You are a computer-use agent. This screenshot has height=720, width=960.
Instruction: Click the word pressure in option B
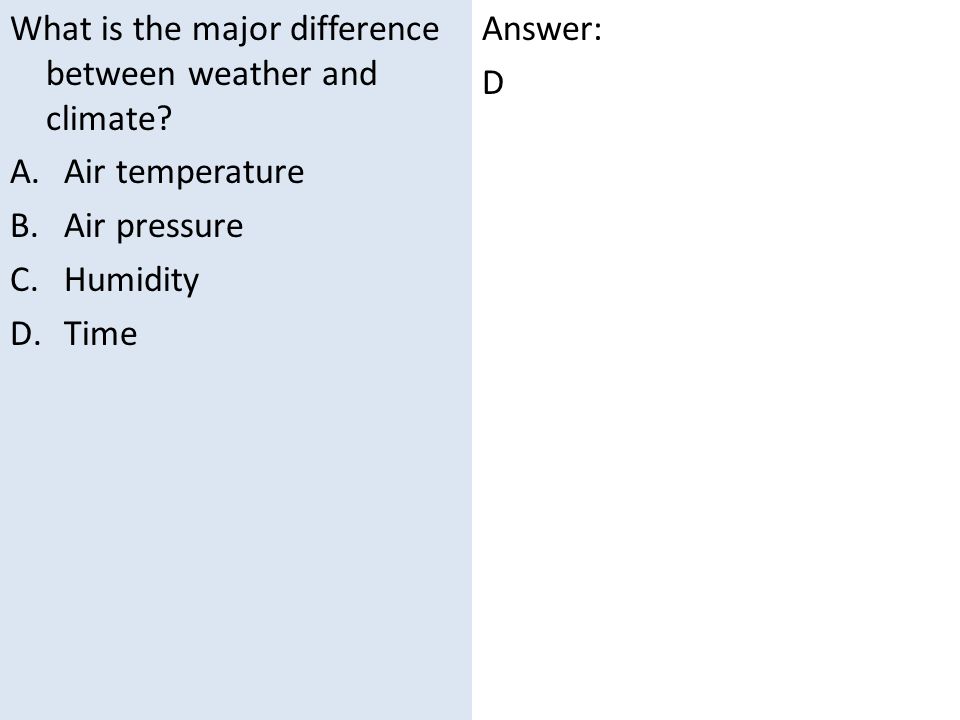tap(179, 227)
